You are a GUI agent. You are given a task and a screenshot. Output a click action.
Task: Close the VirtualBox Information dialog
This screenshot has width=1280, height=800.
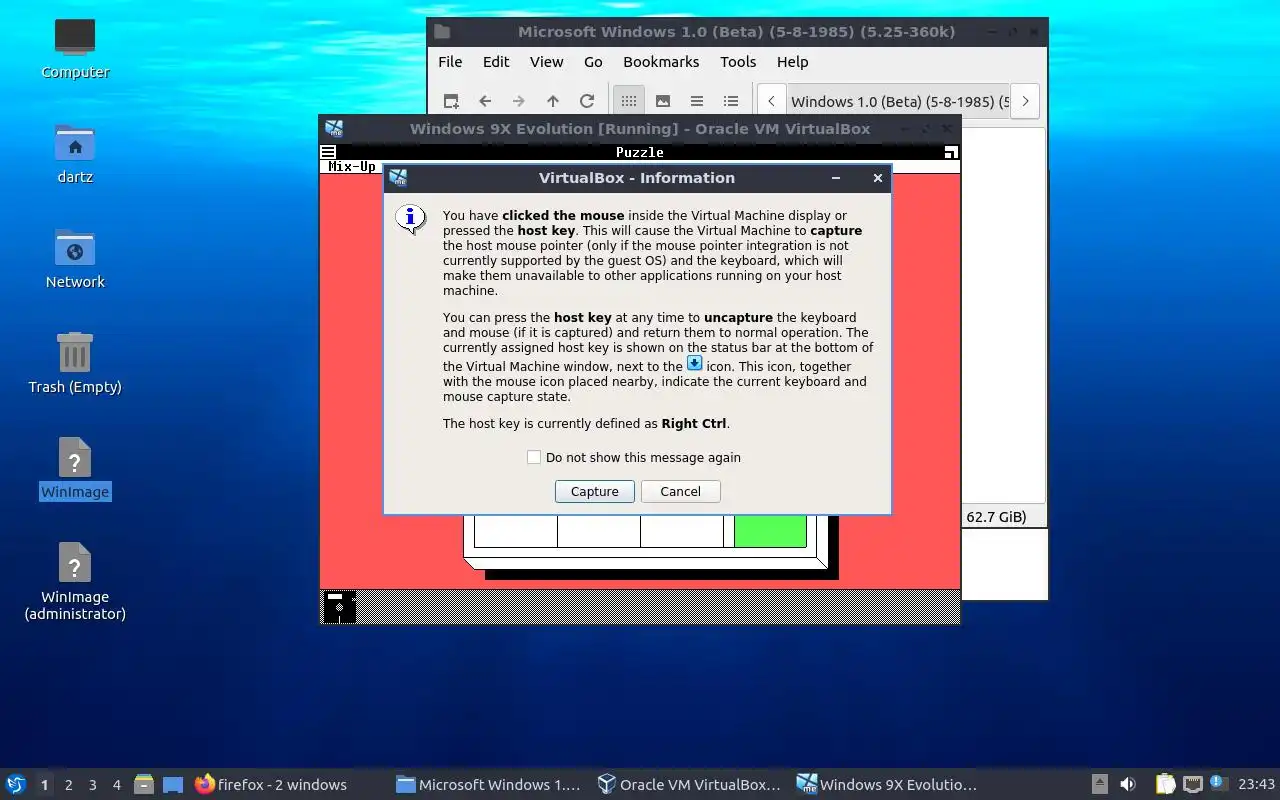tap(877, 178)
